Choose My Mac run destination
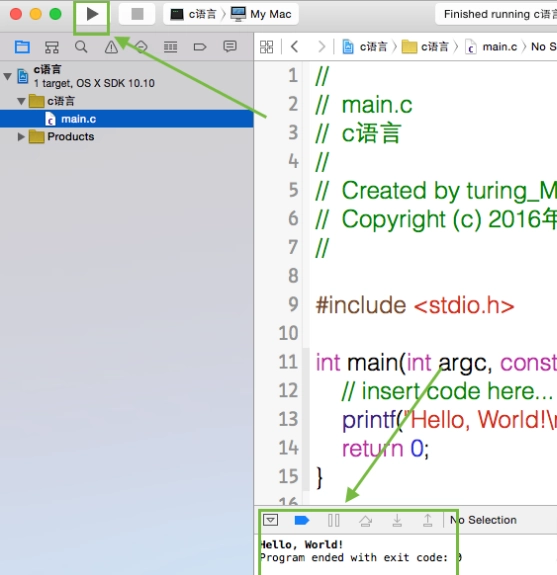 [x=261, y=14]
